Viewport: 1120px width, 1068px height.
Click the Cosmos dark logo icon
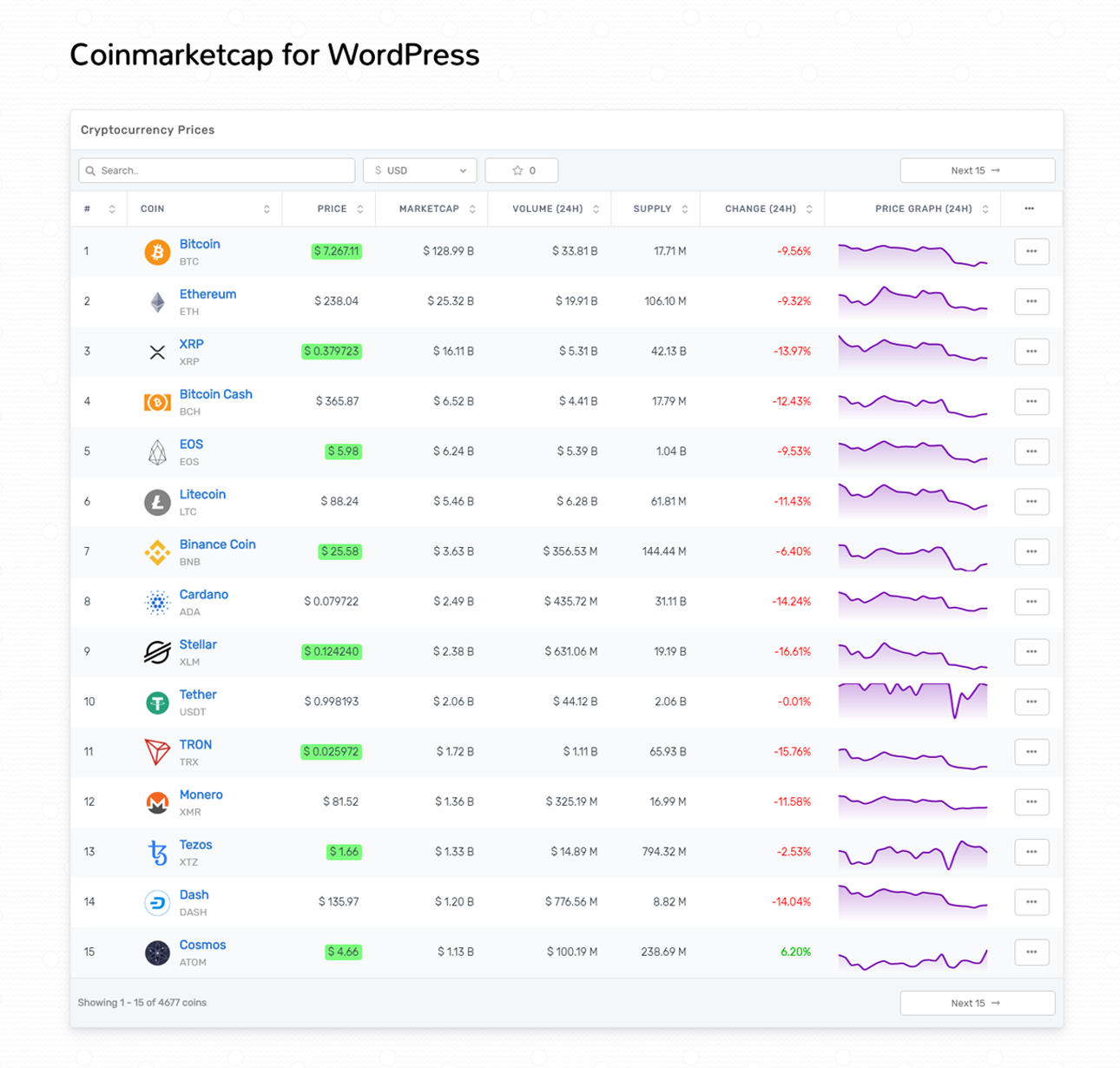[157, 953]
